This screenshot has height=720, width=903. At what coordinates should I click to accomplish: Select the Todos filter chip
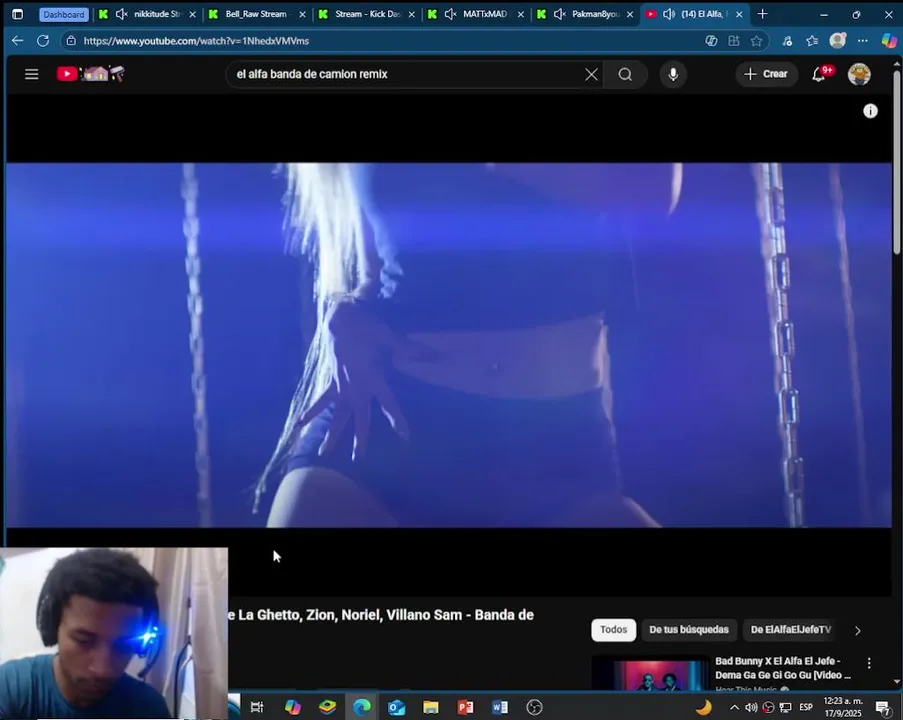tap(613, 630)
